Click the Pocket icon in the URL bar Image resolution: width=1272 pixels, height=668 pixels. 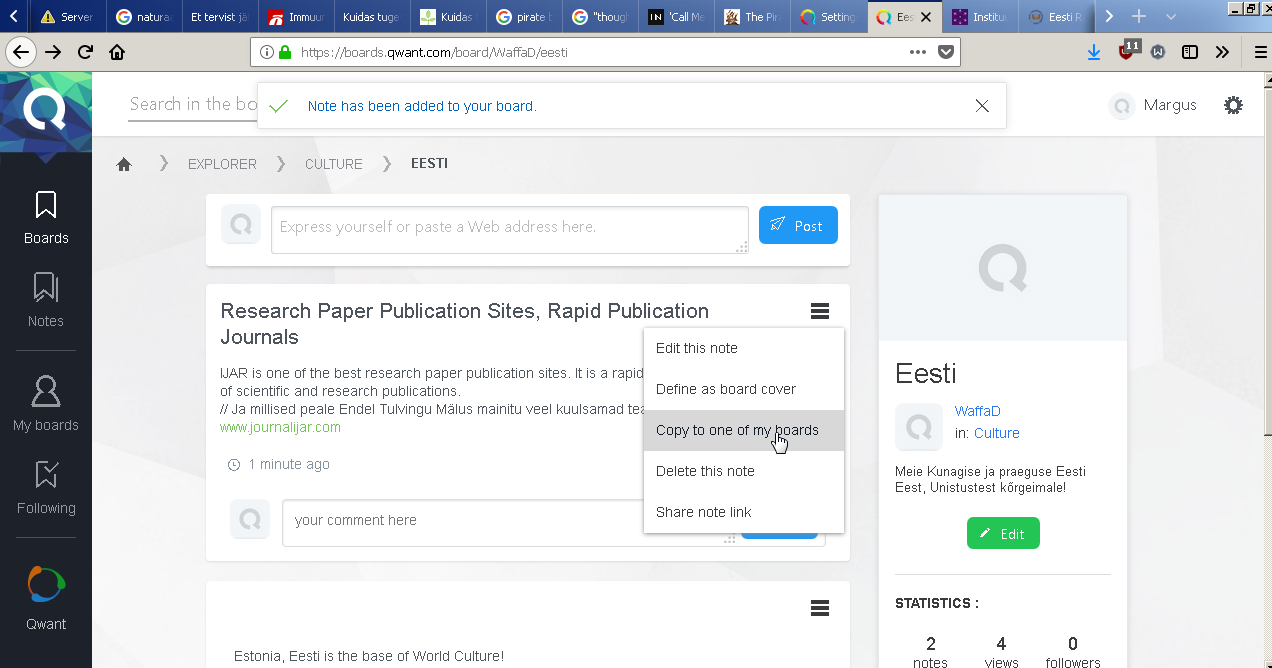pos(945,52)
